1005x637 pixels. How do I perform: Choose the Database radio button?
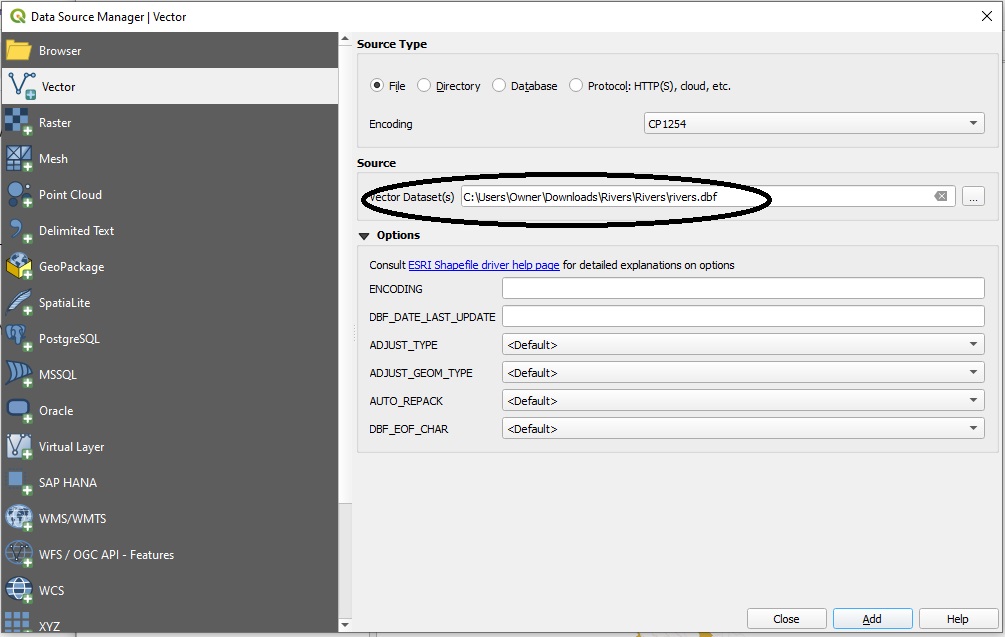(x=499, y=86)
